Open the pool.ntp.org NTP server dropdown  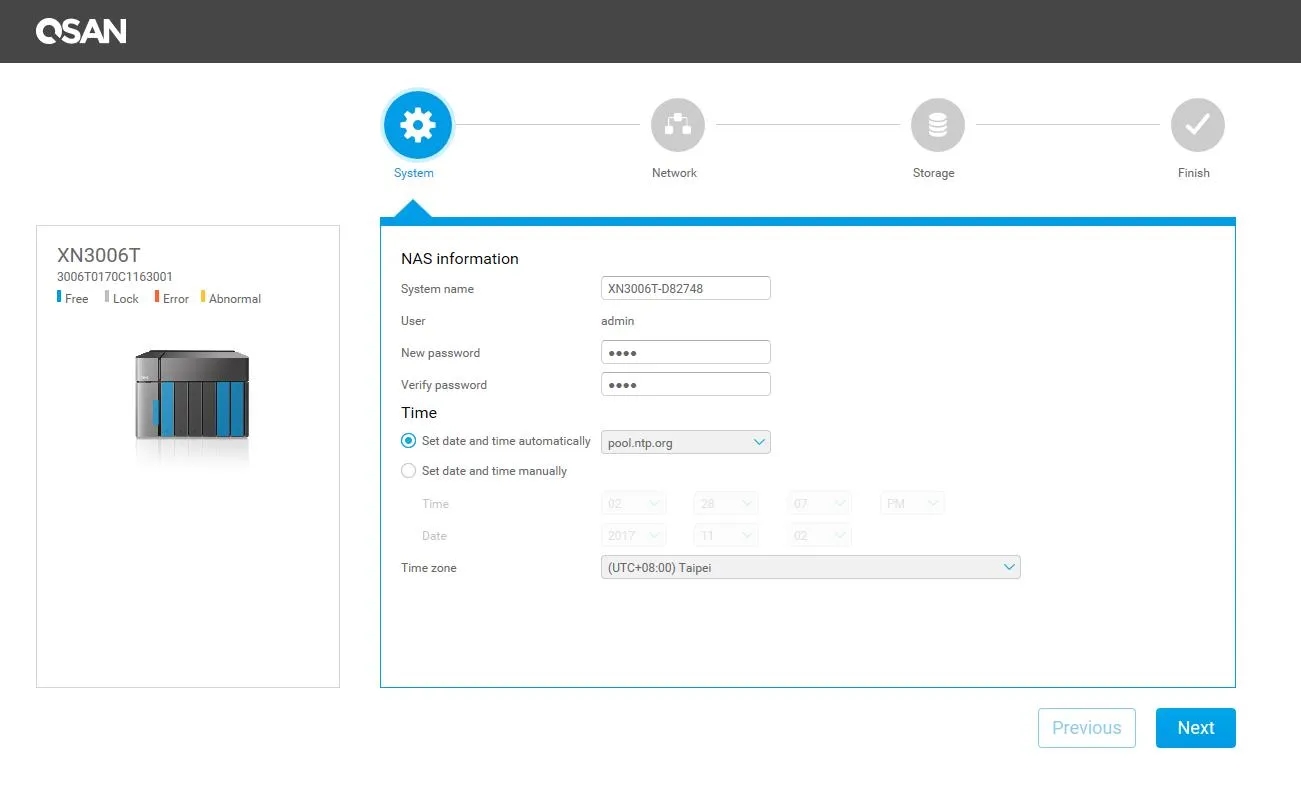tap(686, 442)
